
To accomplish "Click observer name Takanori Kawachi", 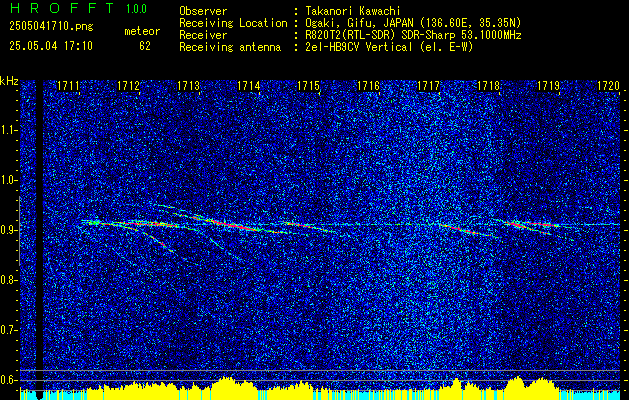I will tap(353, 11).
